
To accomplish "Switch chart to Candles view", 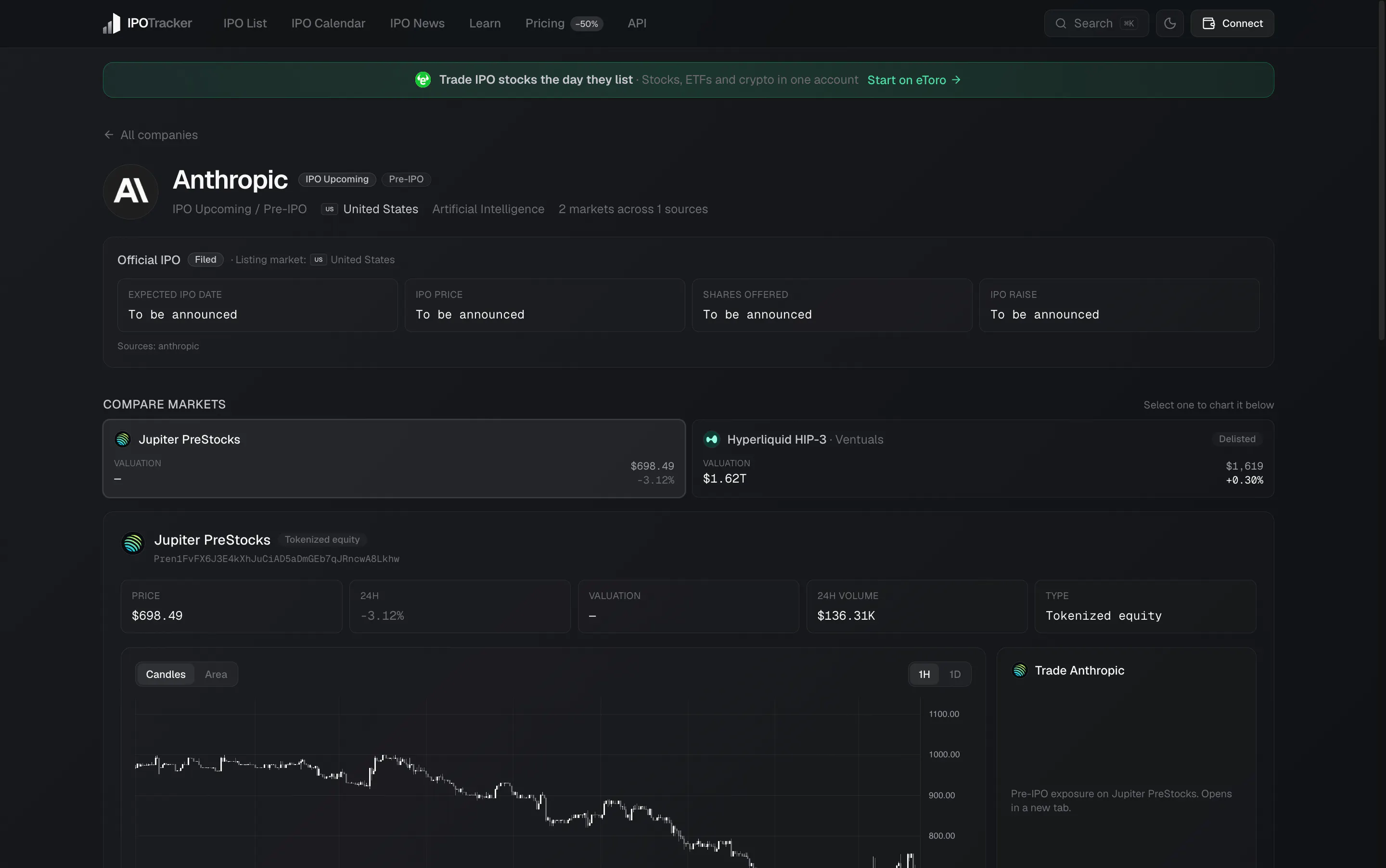I will click(166, 675).
